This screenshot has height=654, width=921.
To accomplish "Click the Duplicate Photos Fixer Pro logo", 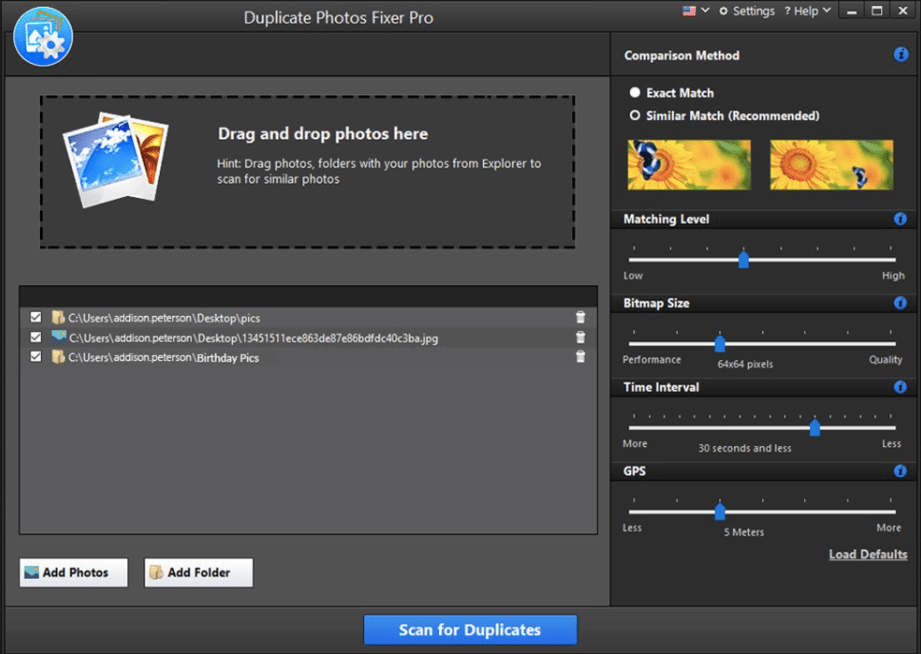I will point(43,36).
